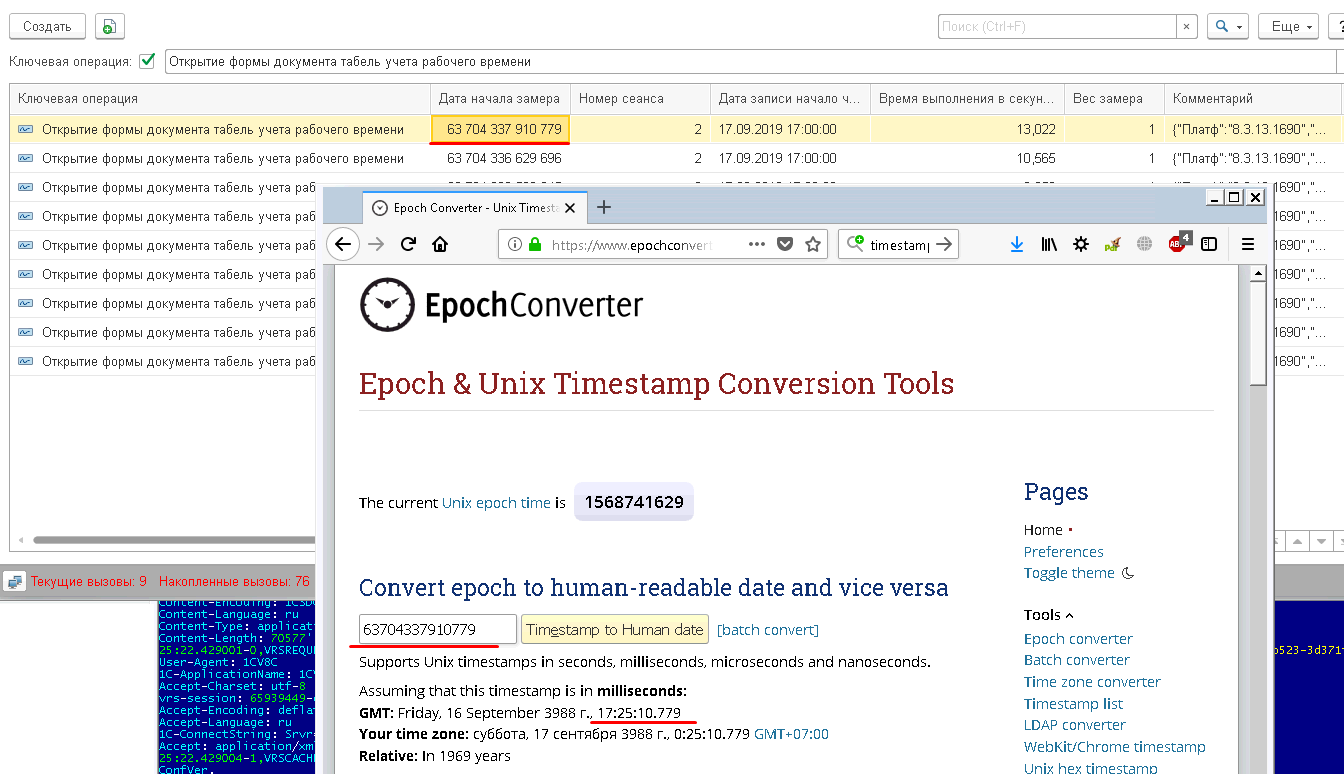Close the Epoch Converter tab
The width and height of the screenshot is (1344, 774).
(x=571, y=208)
